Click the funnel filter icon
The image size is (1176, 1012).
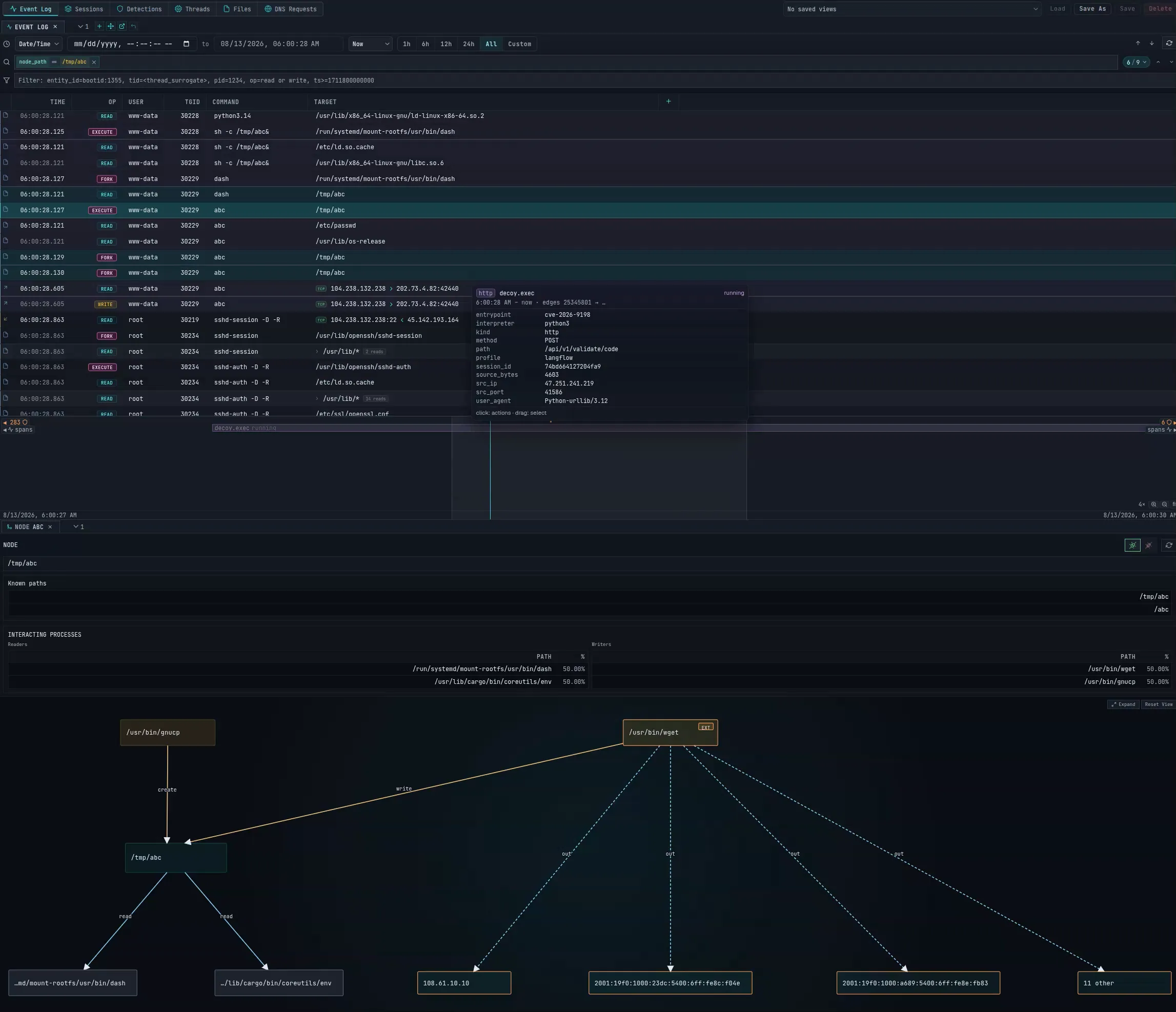7,80
